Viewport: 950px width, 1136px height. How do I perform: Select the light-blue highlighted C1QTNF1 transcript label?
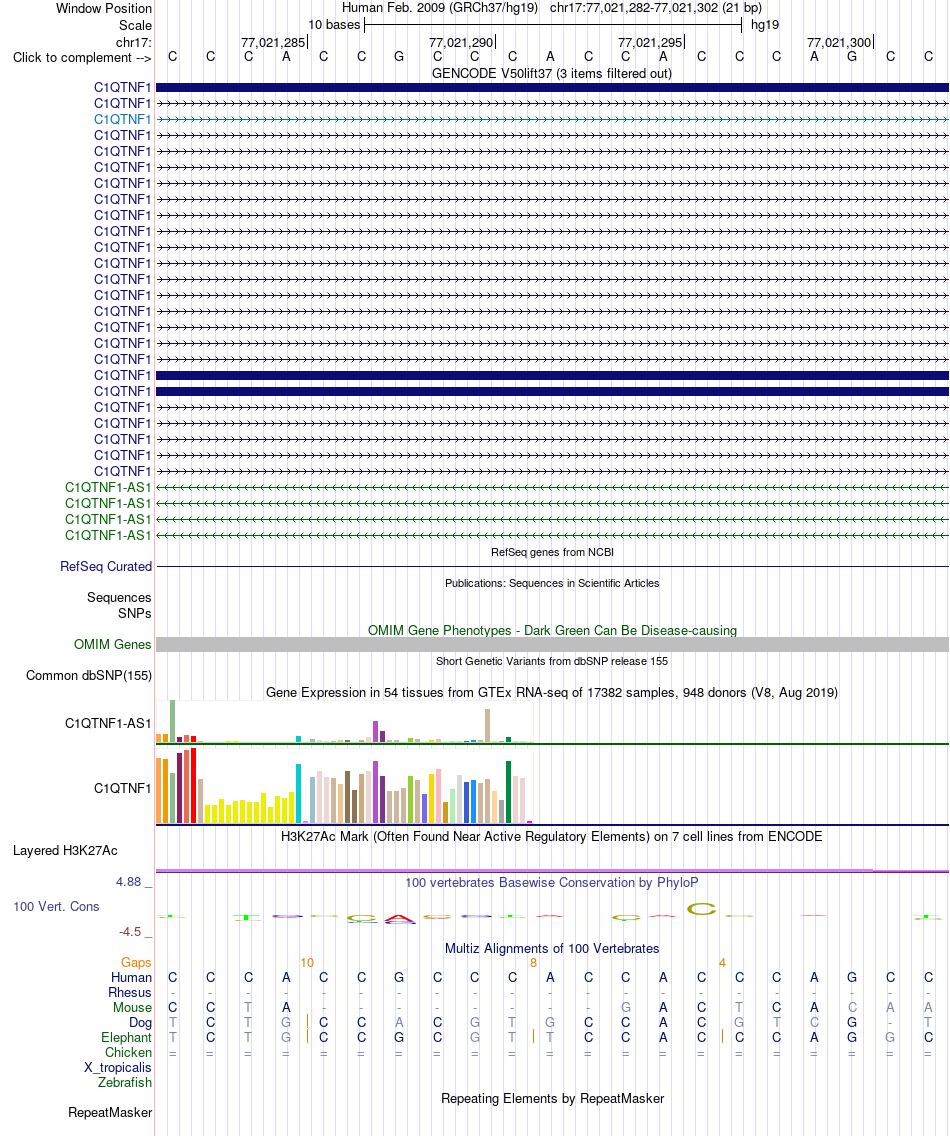tap(122, 120)
